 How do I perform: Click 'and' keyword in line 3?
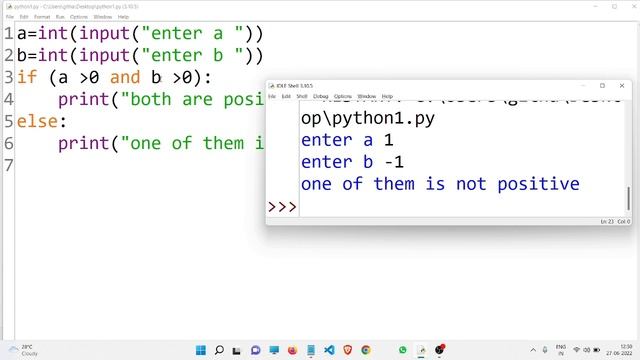125,77
